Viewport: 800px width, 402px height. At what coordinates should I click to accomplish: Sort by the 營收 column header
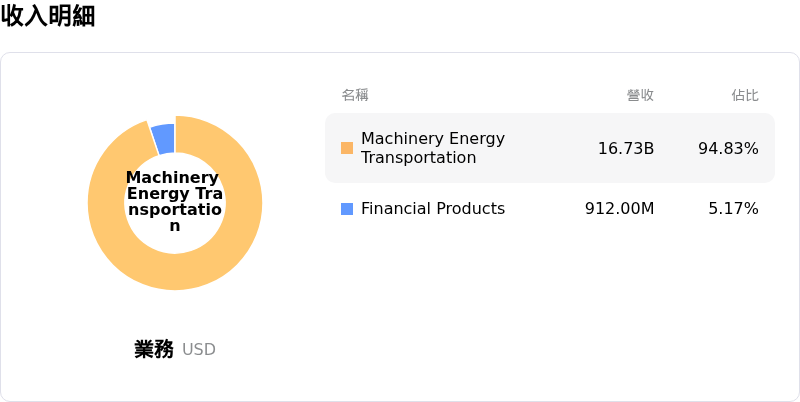[640, 95]
